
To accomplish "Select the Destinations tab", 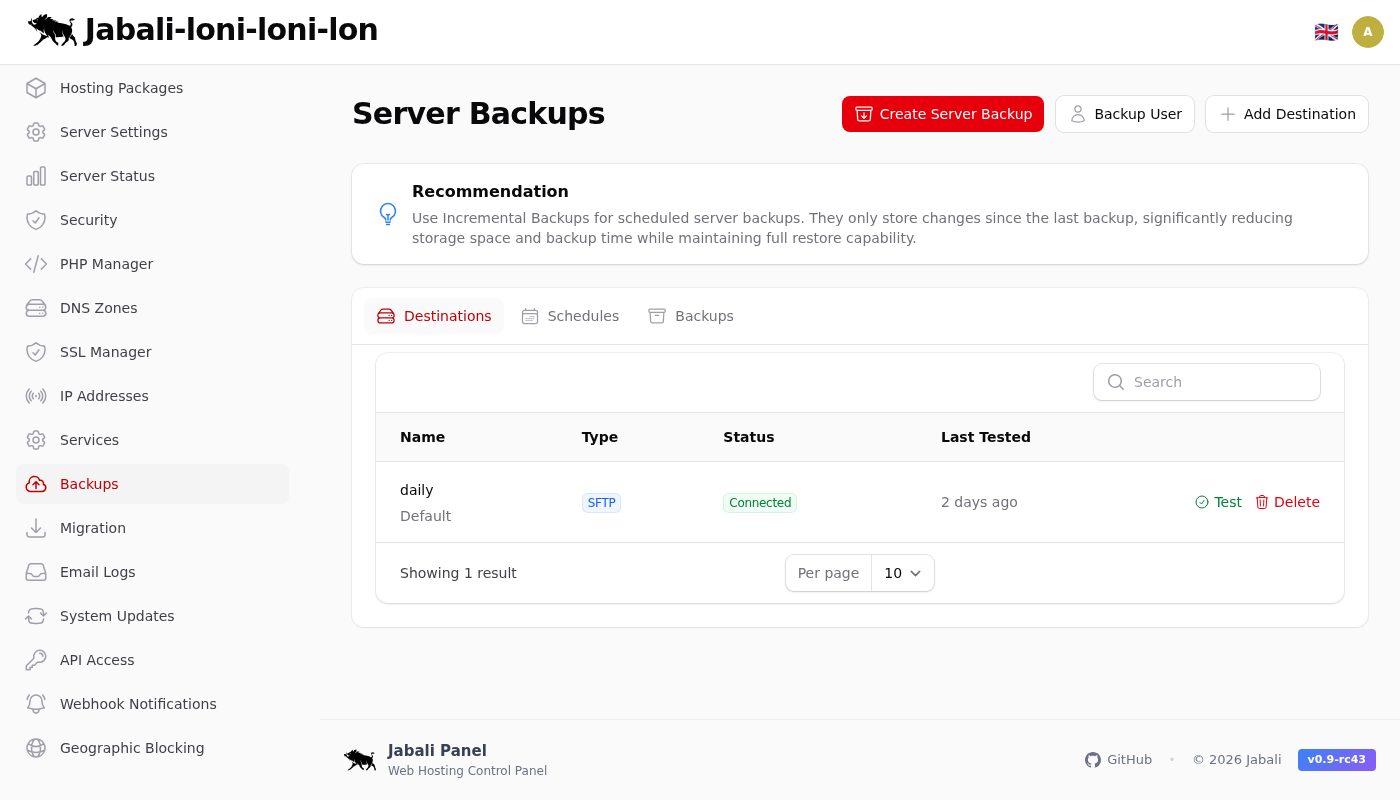I will click(x=434, y=316).
